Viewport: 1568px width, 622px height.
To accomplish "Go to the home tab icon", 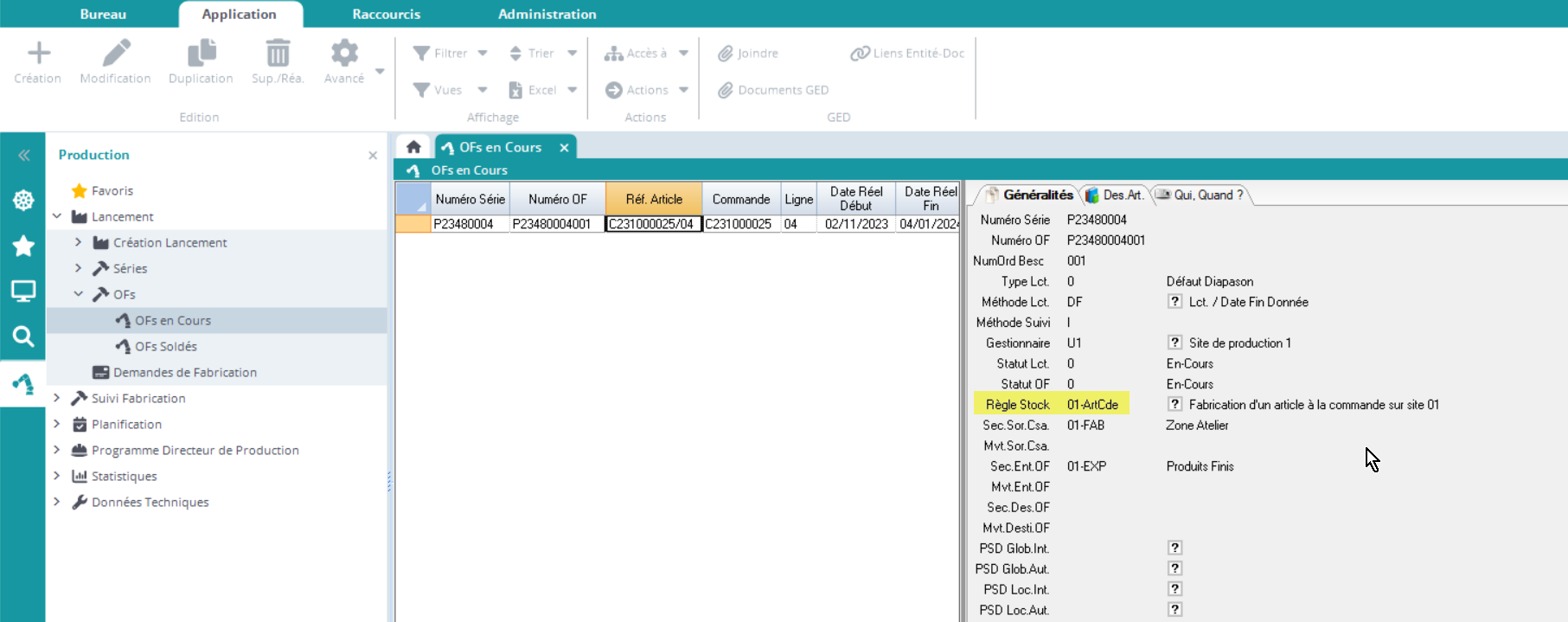I will click(x=413, y=147).
